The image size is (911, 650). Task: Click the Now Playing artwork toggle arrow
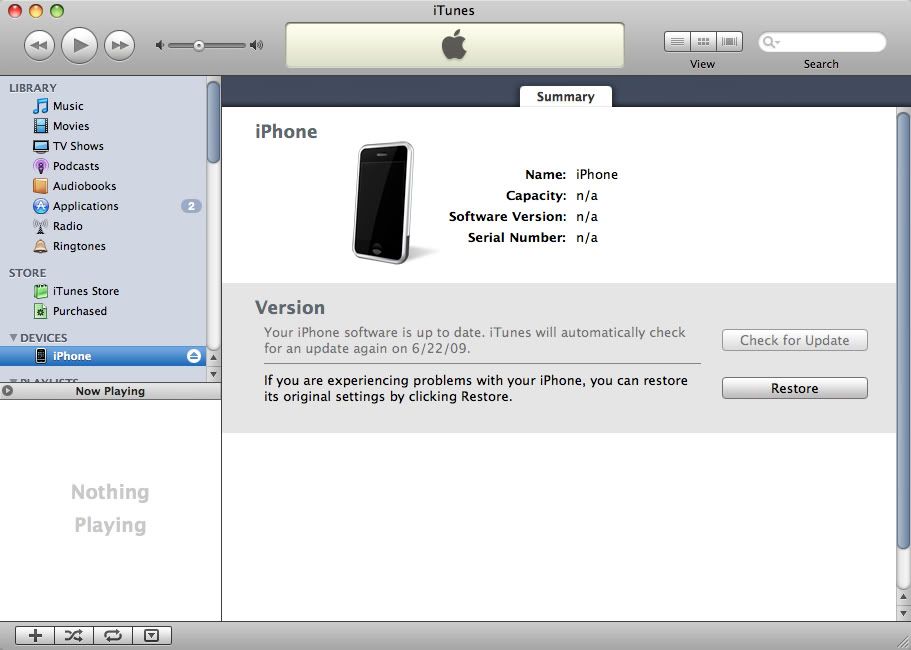coord(7,391)
